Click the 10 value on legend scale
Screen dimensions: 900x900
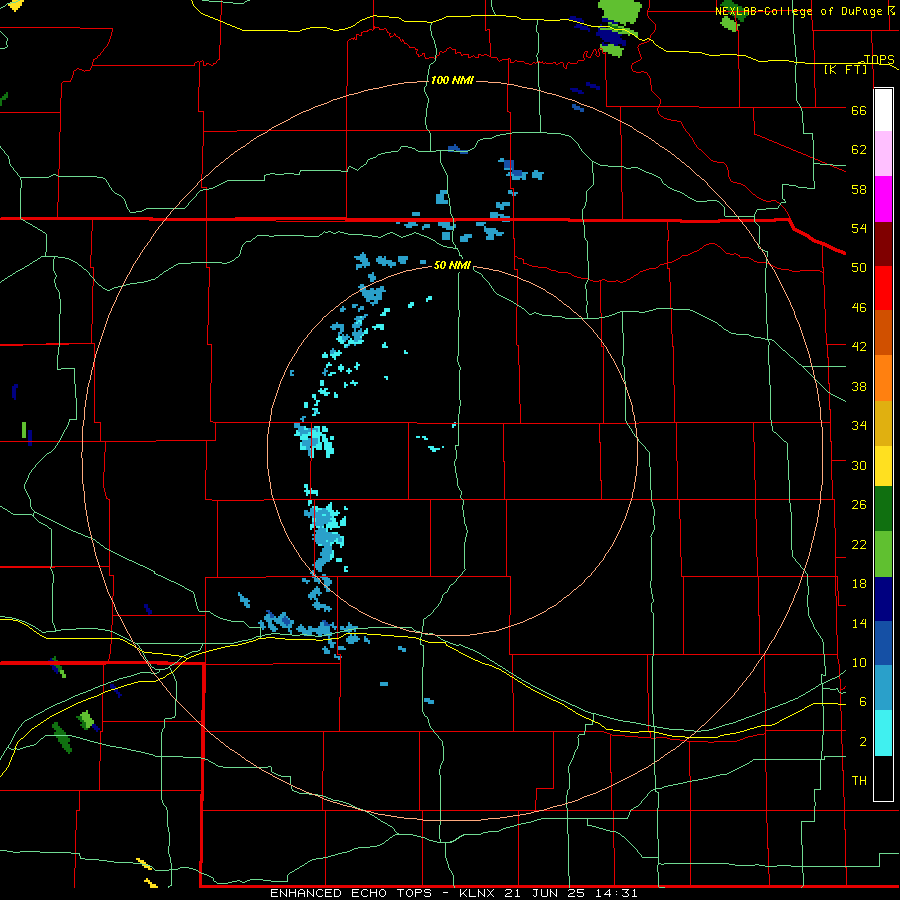(859, 662)
